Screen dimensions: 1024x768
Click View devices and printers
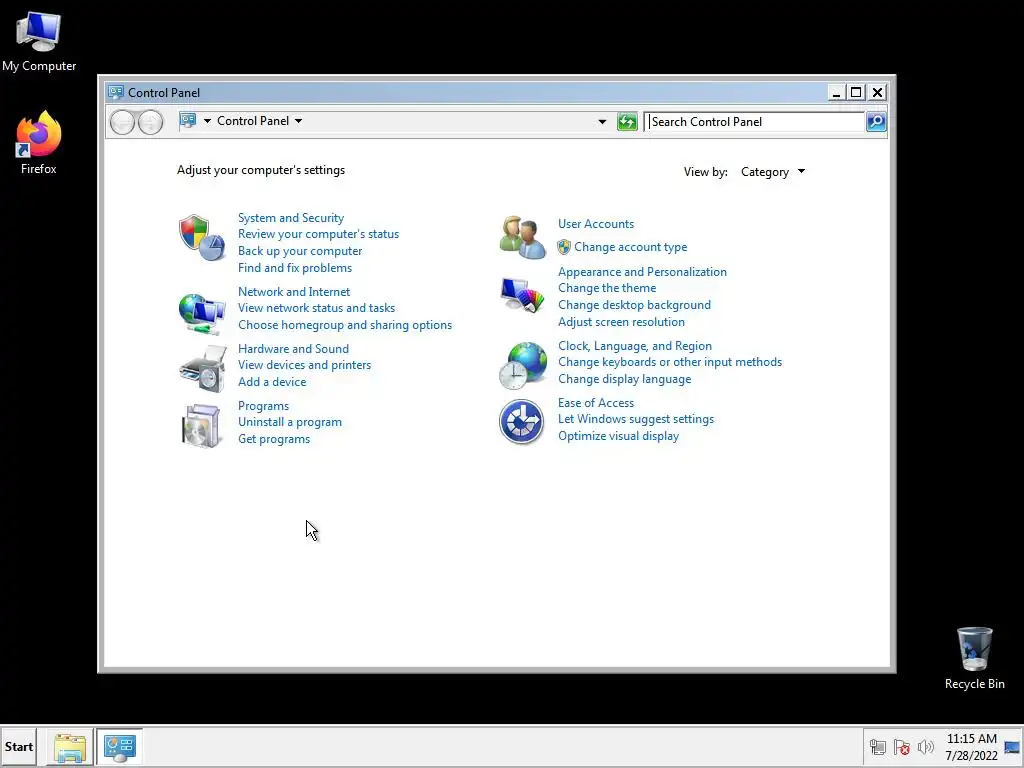pos(304,365)
